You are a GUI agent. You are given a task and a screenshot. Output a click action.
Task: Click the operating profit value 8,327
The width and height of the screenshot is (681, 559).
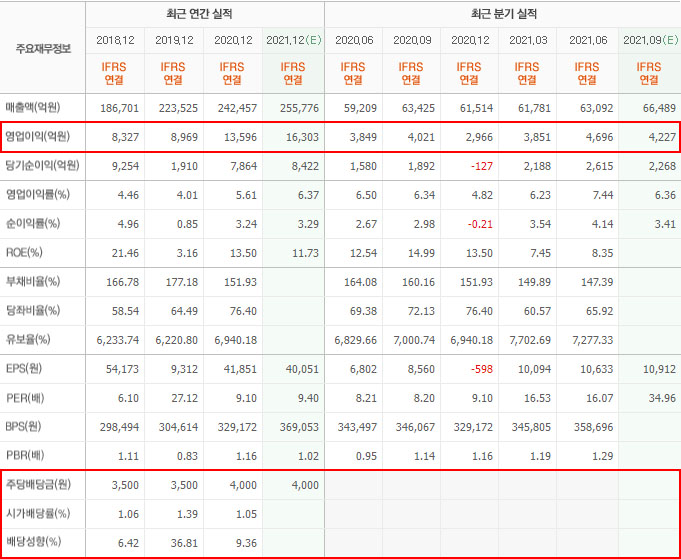(125, 137)
